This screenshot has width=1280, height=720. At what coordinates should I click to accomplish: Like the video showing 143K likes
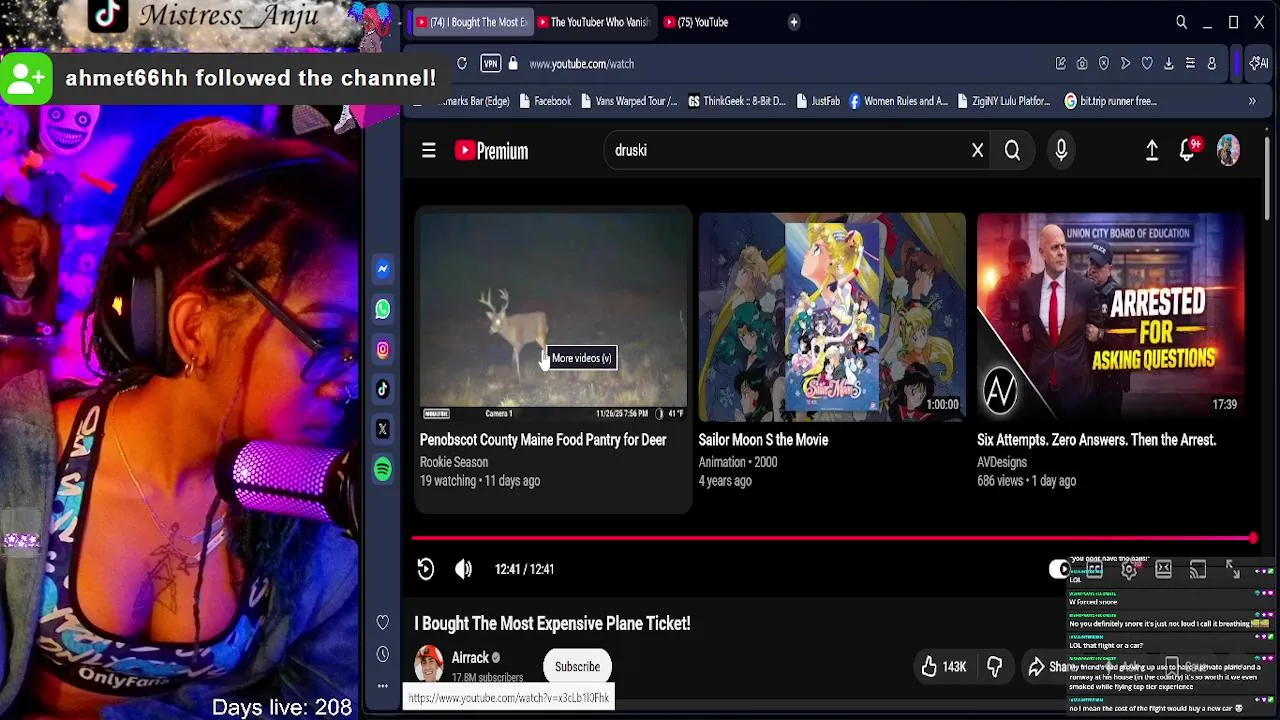[x=944, y=666]
